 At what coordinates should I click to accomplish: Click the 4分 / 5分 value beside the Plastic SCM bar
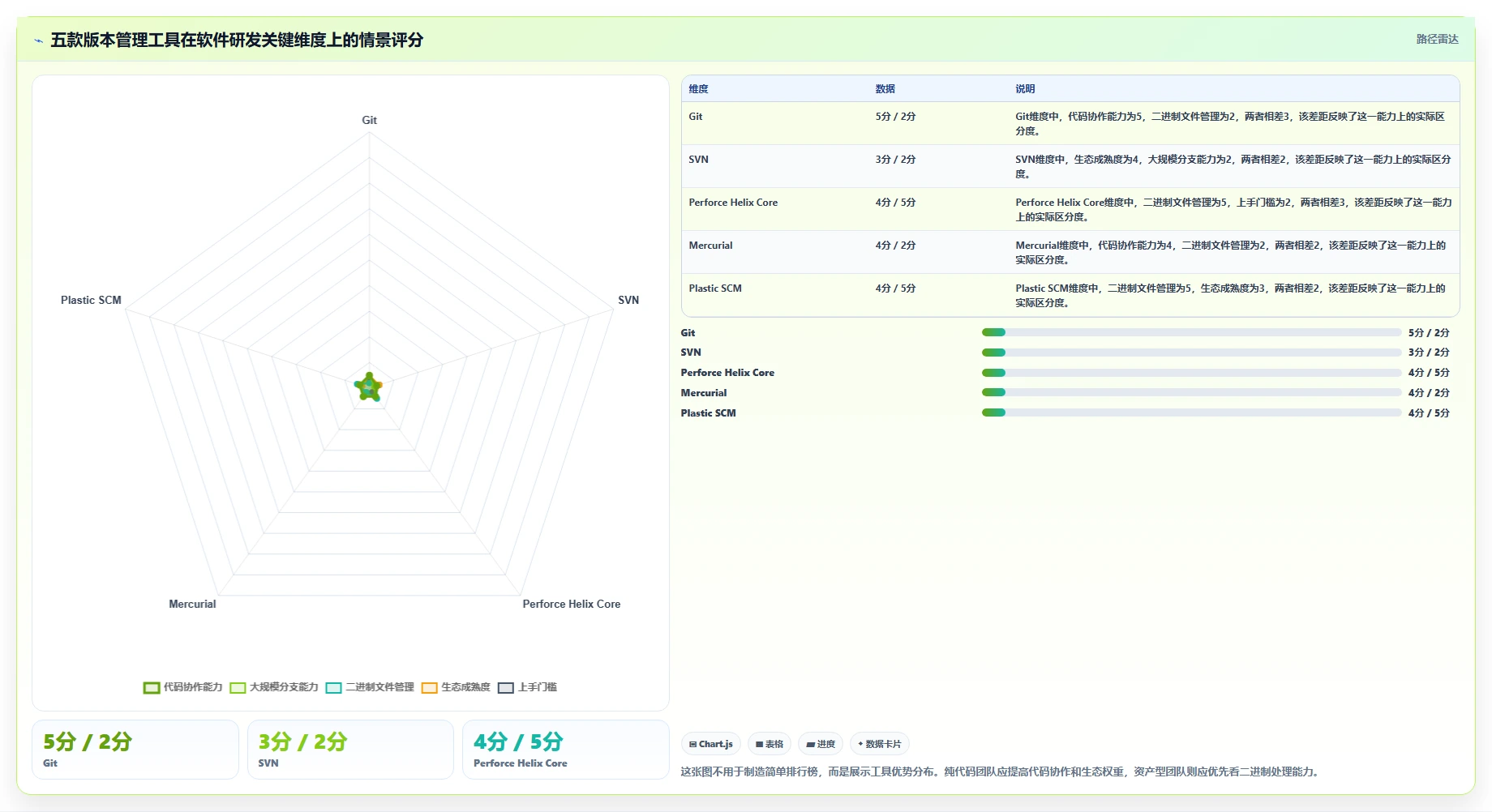(1429, 413)
